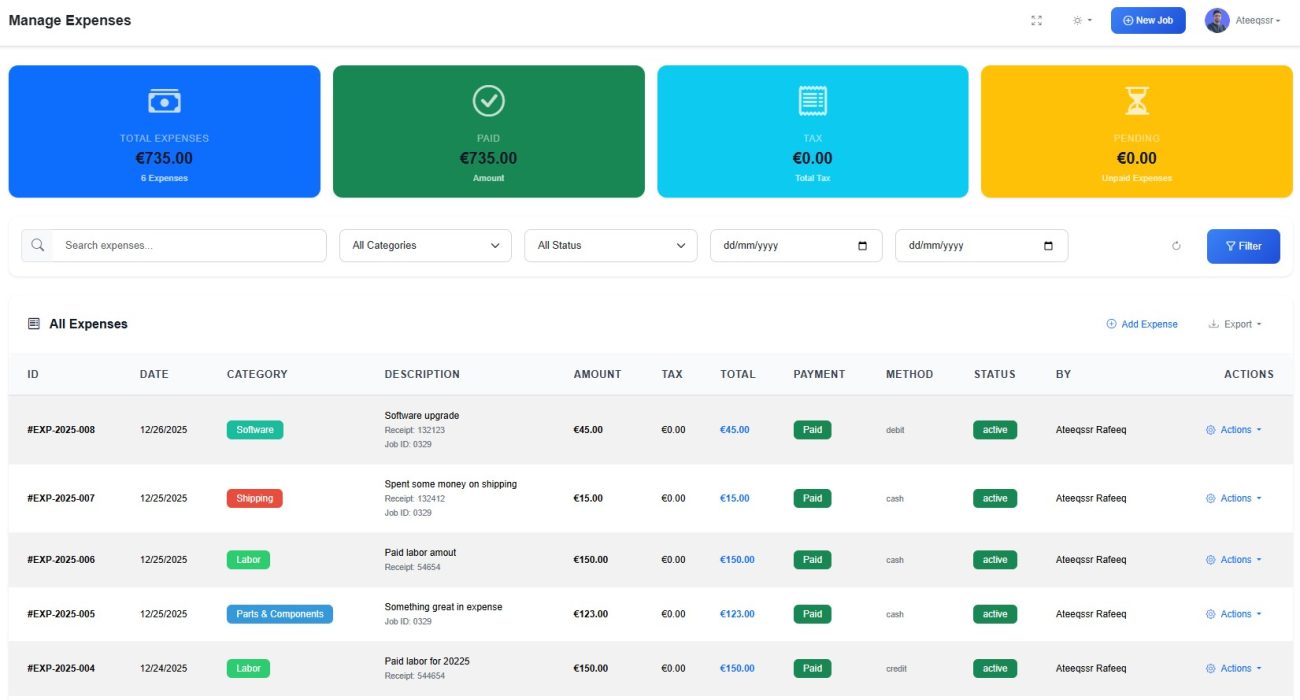Viewport: 1300px width, 700px height.
Task: Click the refresh icon beside the Filter button
Action: click(x=1176, y=245)
